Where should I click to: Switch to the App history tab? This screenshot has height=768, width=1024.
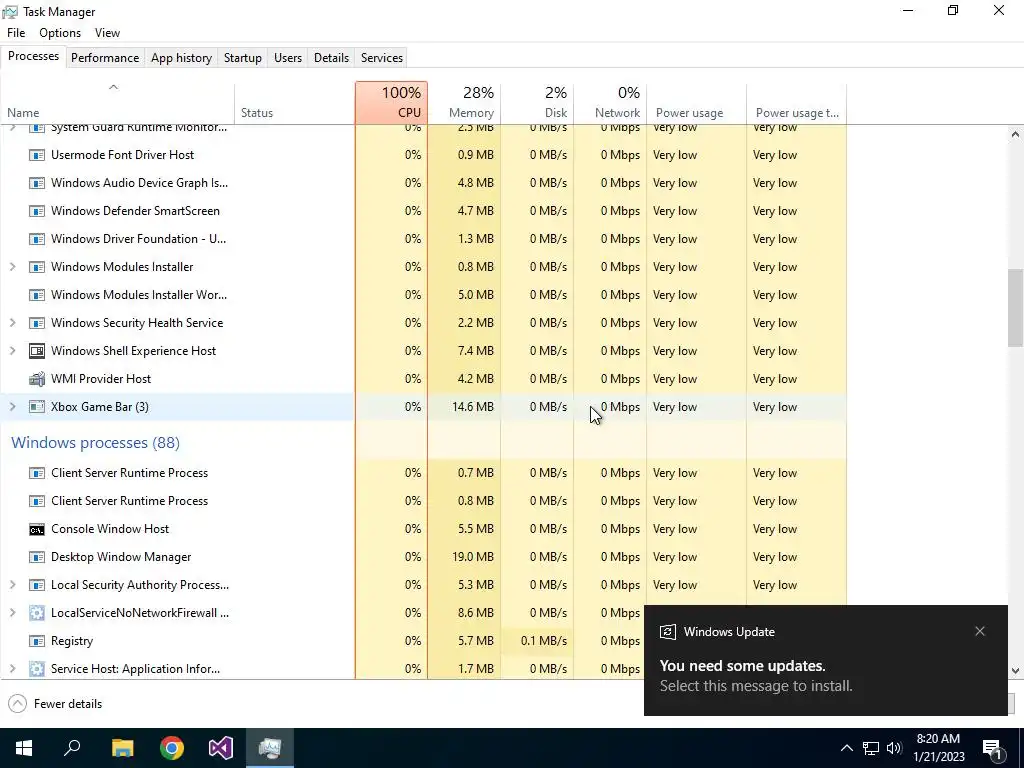pyautogui.click(x=182, y=57)
